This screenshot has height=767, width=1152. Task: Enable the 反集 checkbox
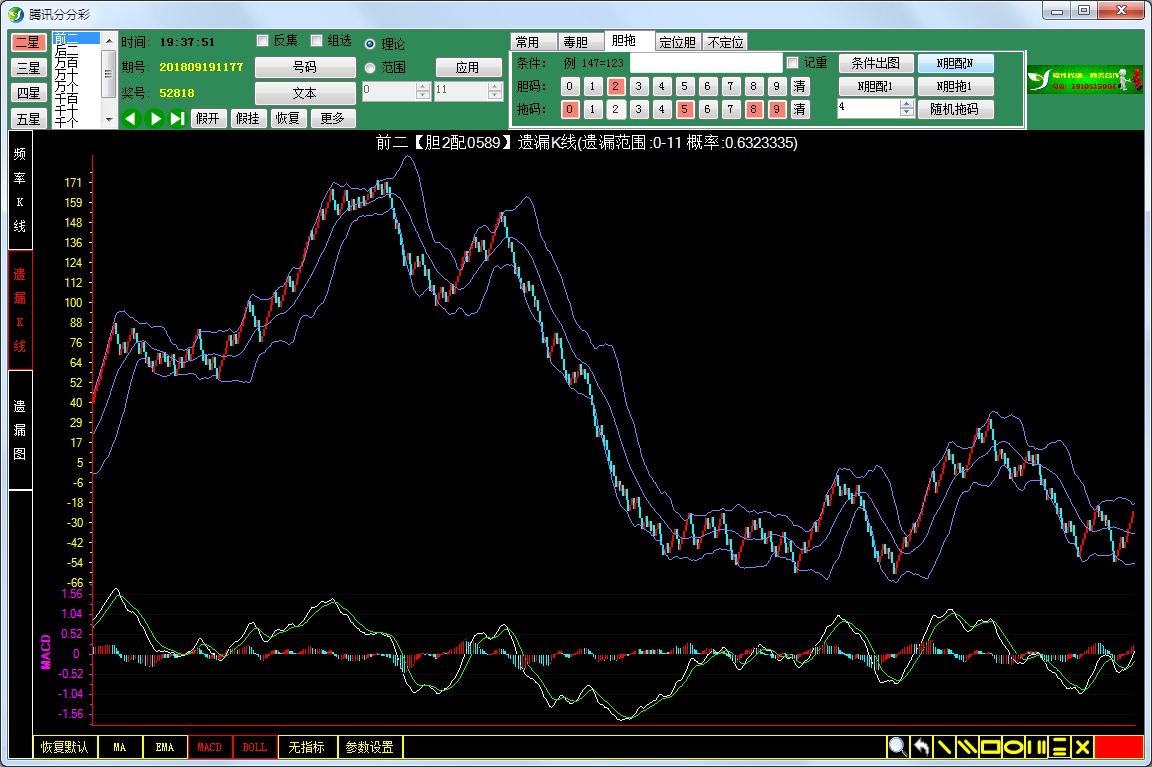tap(263, 41)
